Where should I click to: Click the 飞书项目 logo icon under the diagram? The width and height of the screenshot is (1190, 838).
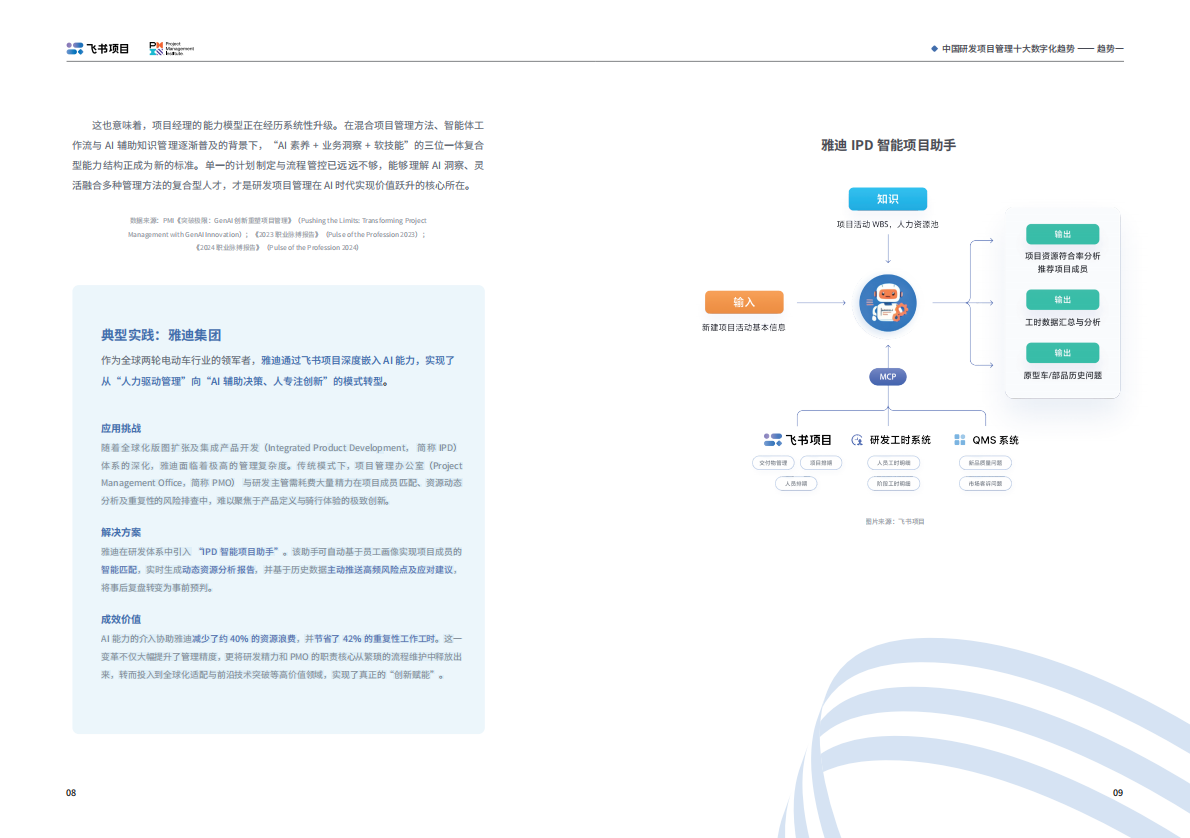[x=773, y=439]
